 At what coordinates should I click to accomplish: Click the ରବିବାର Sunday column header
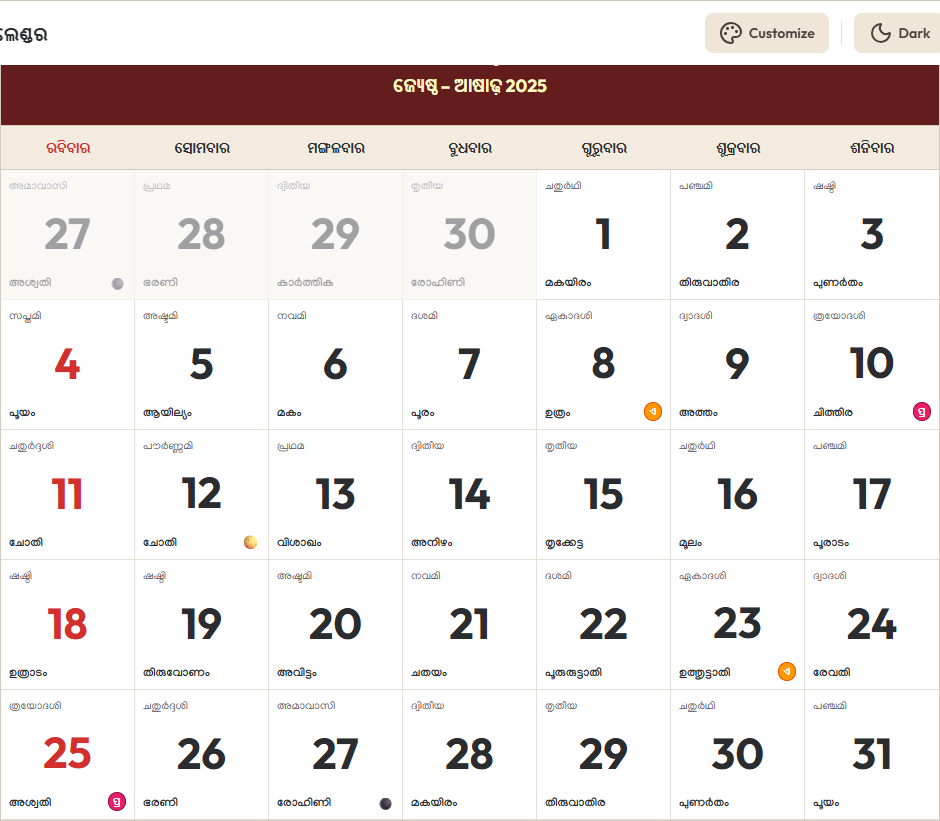[68, 148]
